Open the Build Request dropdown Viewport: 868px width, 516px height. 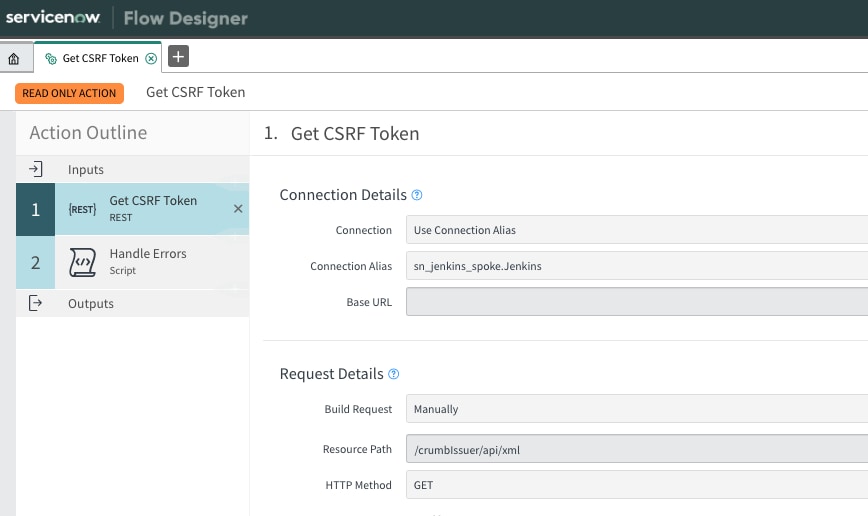coord(637,409)
